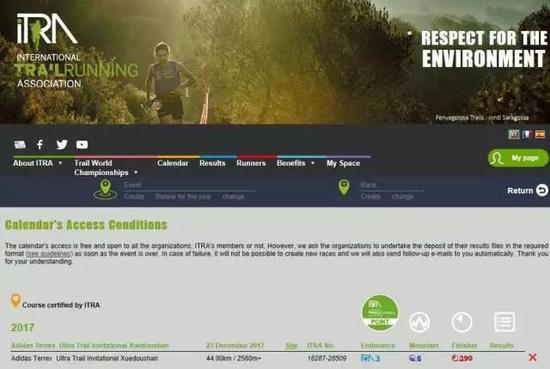Click the Mountain level round icon
This screenshot has width=550, height=369.
click(x=419, y=322)
